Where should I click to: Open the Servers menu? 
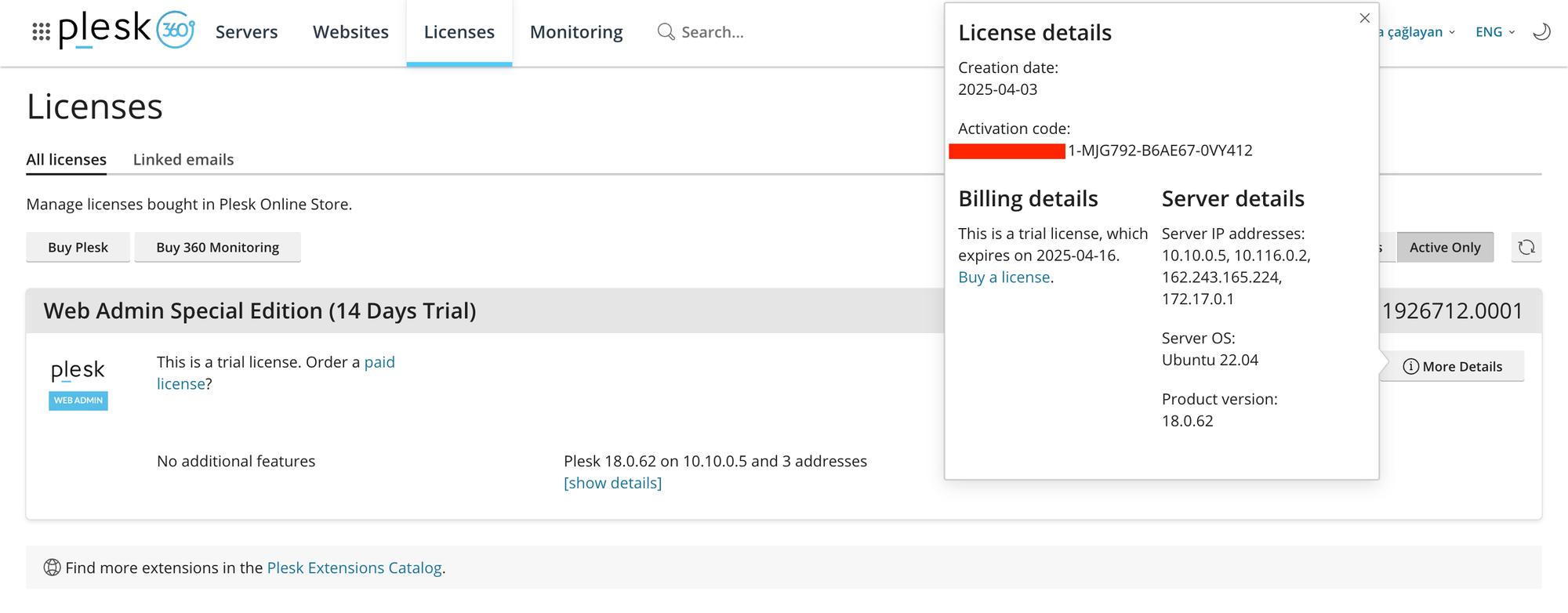tap(246, 32)
